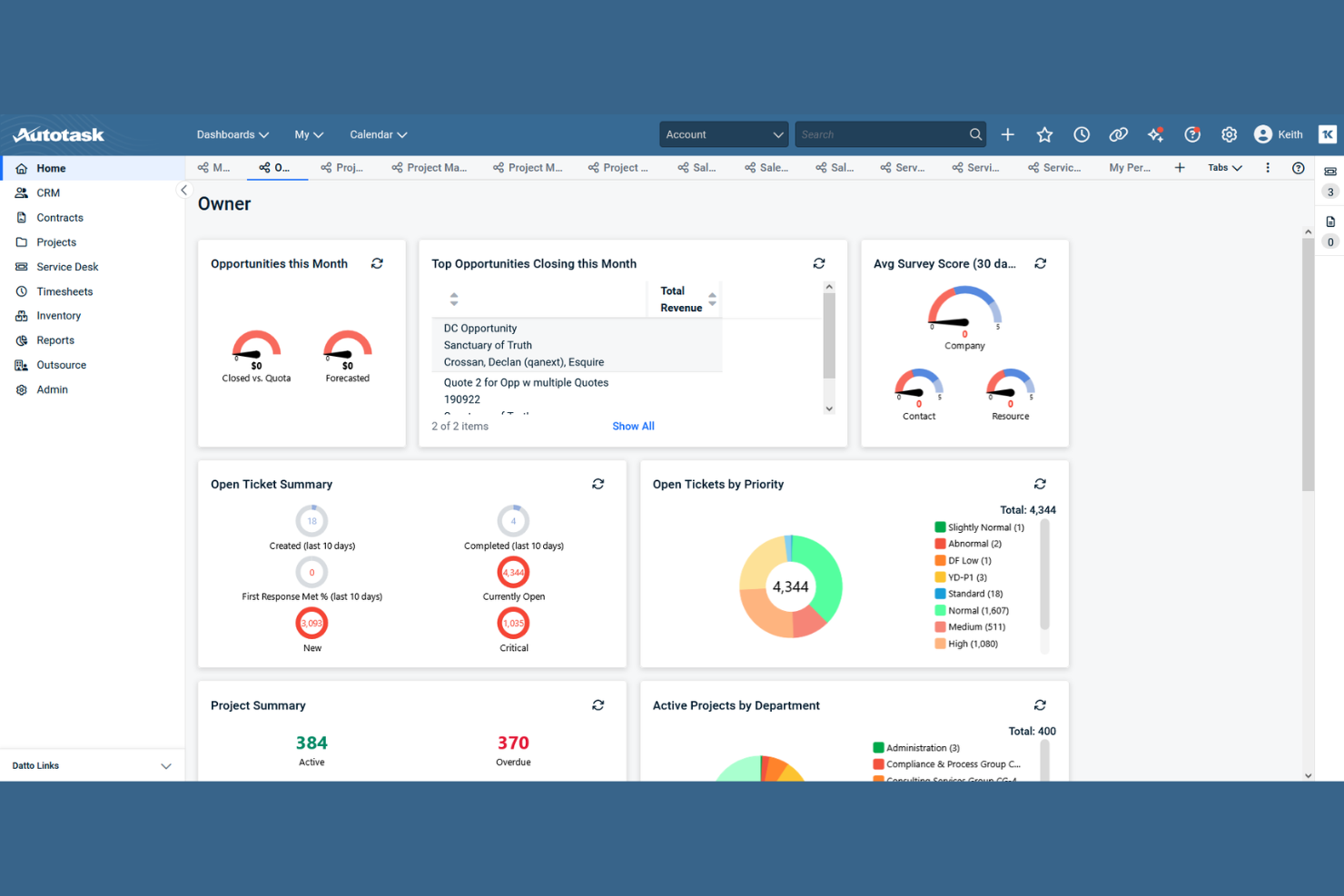The image size is (1344, 896).
Task: Open Service Desk in sidebar
Action: [x=92, y=267]
